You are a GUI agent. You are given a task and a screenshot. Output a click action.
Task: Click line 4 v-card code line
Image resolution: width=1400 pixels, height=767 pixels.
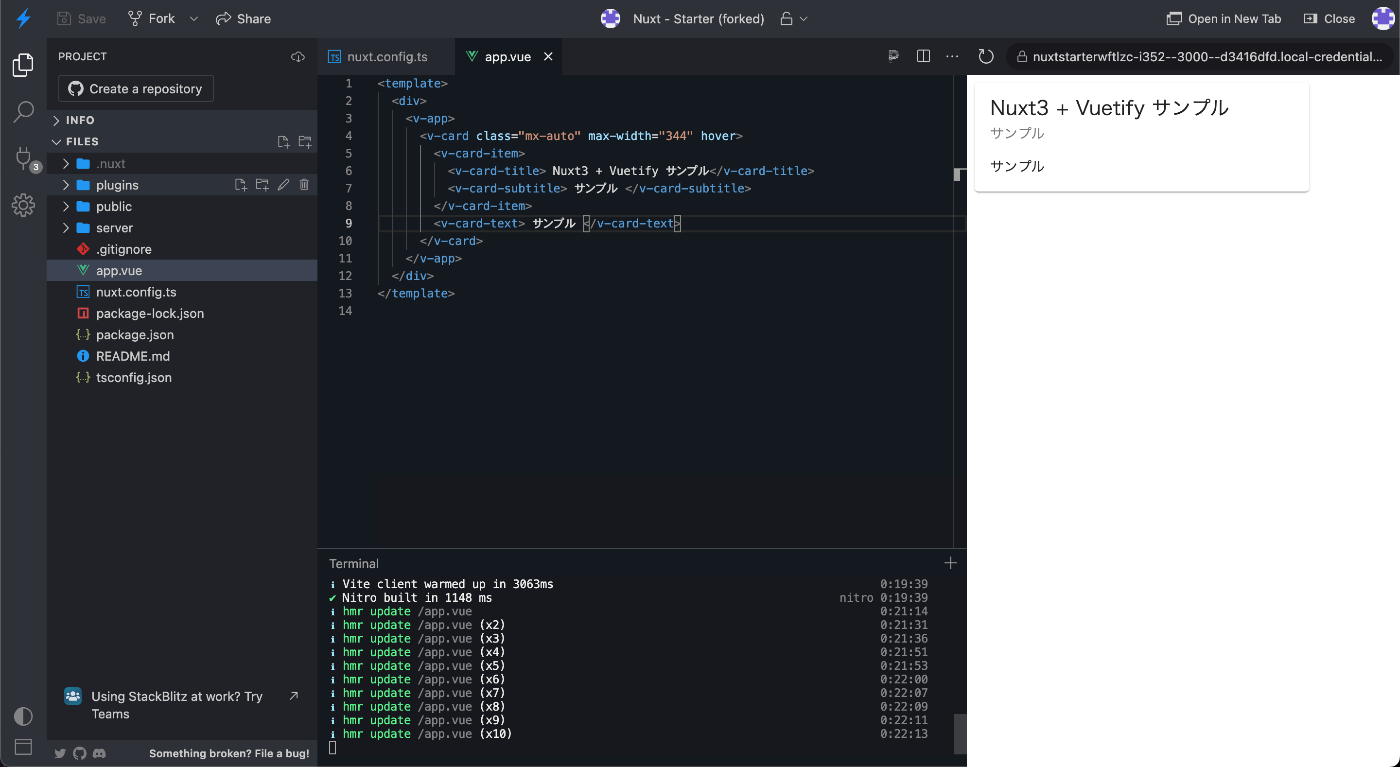pyautogui.click(x=581, y=136)
